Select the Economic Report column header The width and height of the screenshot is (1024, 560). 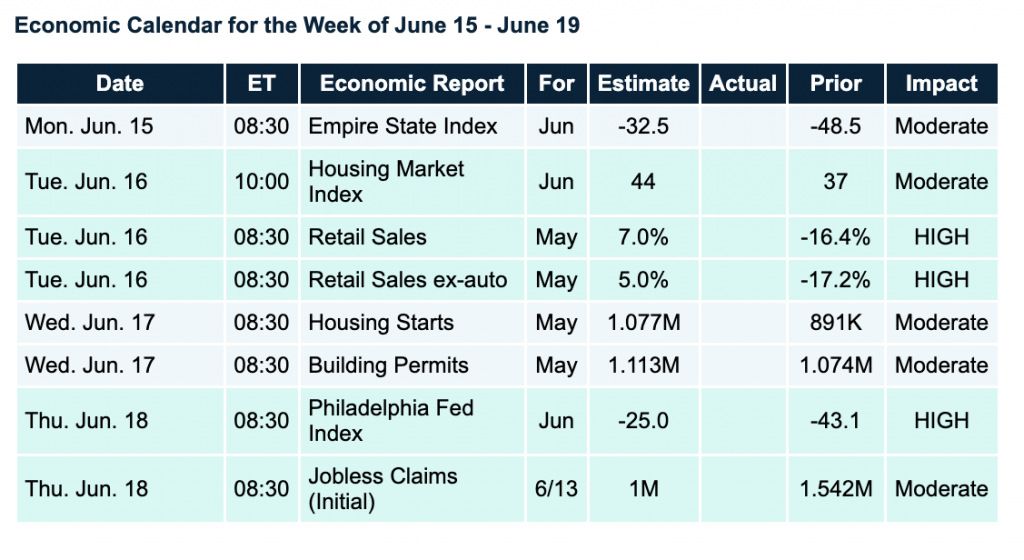(412, 84)
